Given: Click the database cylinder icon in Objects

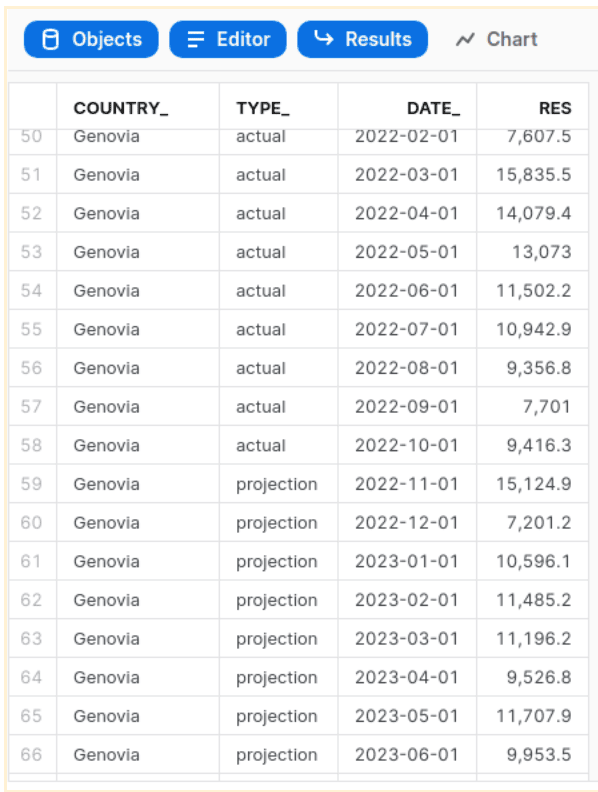Looking at the screenshot, I should click(x=50, y=39).
